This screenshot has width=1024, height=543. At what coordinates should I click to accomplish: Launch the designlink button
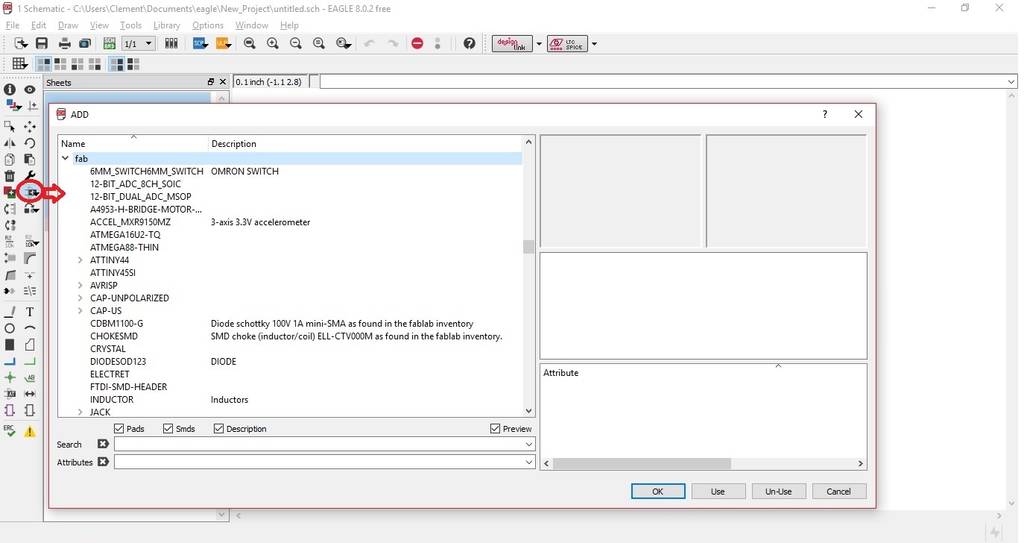512,44
